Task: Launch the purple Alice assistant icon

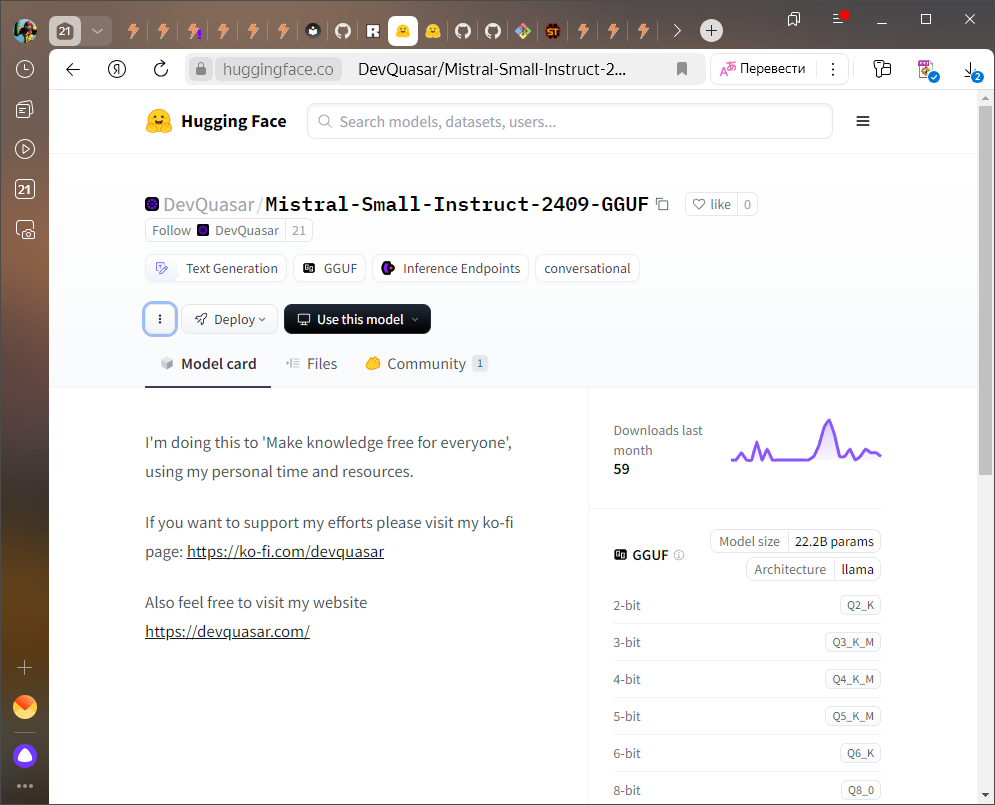Action: (25, 756)
